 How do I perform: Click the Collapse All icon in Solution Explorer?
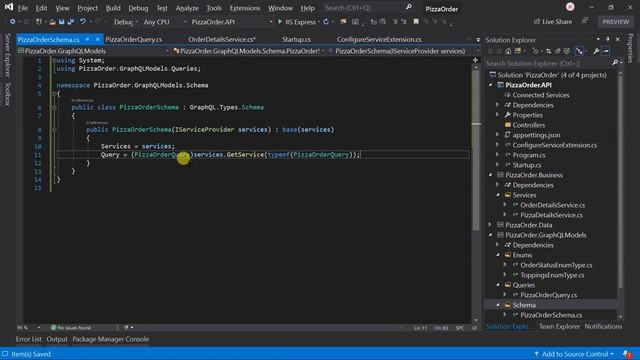coord(558,51)
